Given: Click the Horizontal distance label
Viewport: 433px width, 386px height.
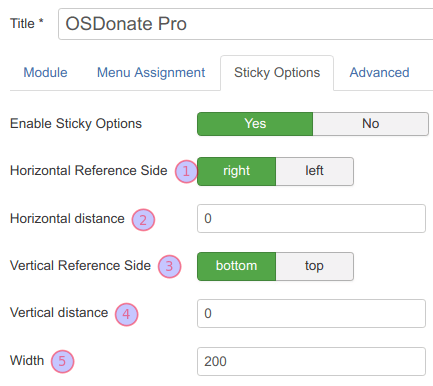Looking at the screenshot, I should coord(67,218).
